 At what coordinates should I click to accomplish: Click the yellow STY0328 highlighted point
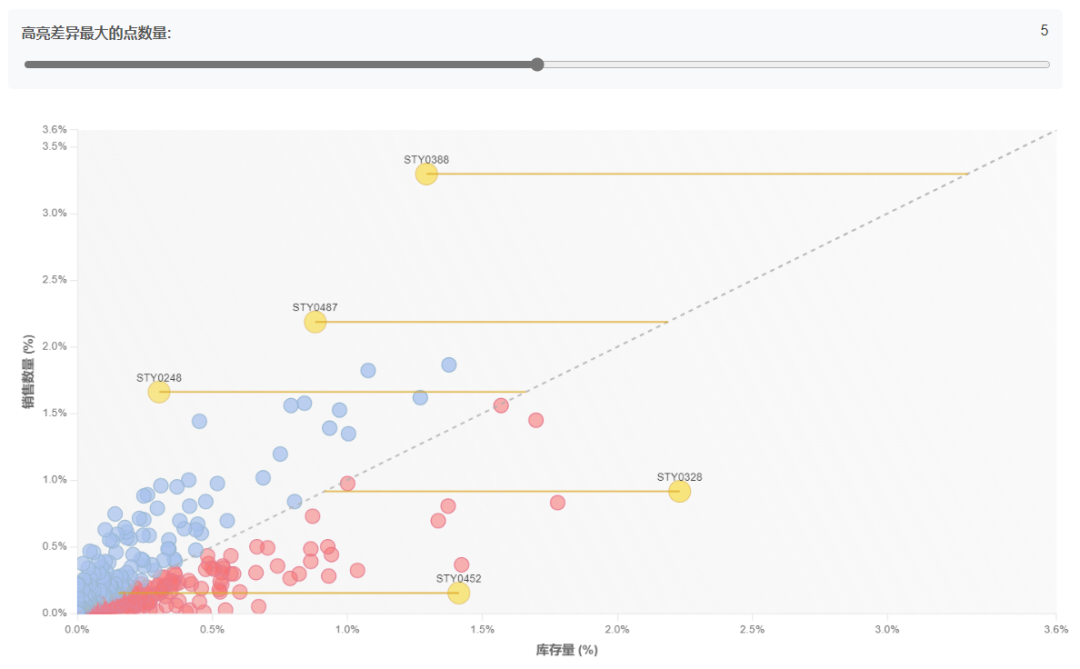[x=679, y=491]
